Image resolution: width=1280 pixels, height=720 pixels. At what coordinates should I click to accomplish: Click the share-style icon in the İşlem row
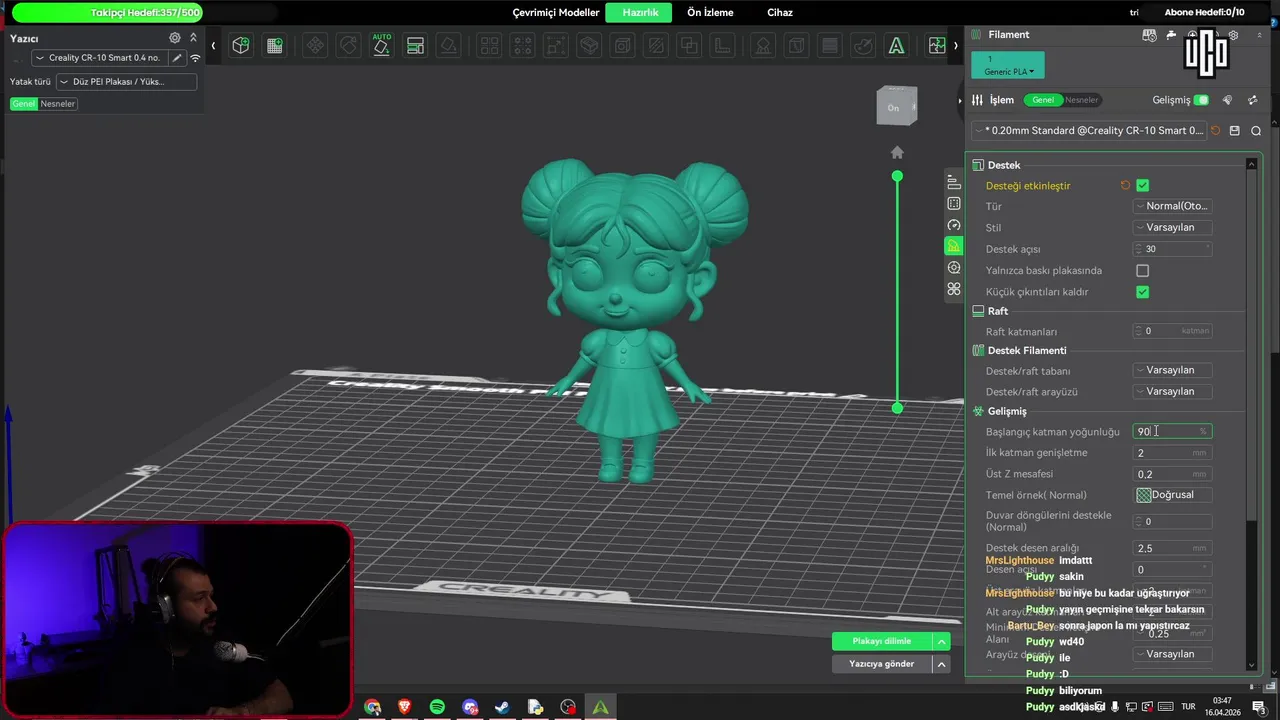point(1253,100)
